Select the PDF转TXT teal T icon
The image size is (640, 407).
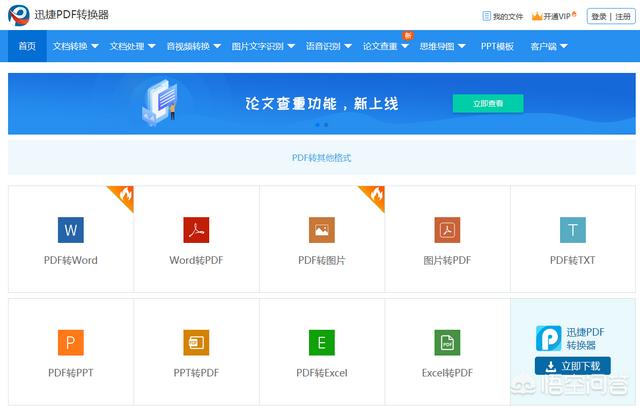(573, 230)
